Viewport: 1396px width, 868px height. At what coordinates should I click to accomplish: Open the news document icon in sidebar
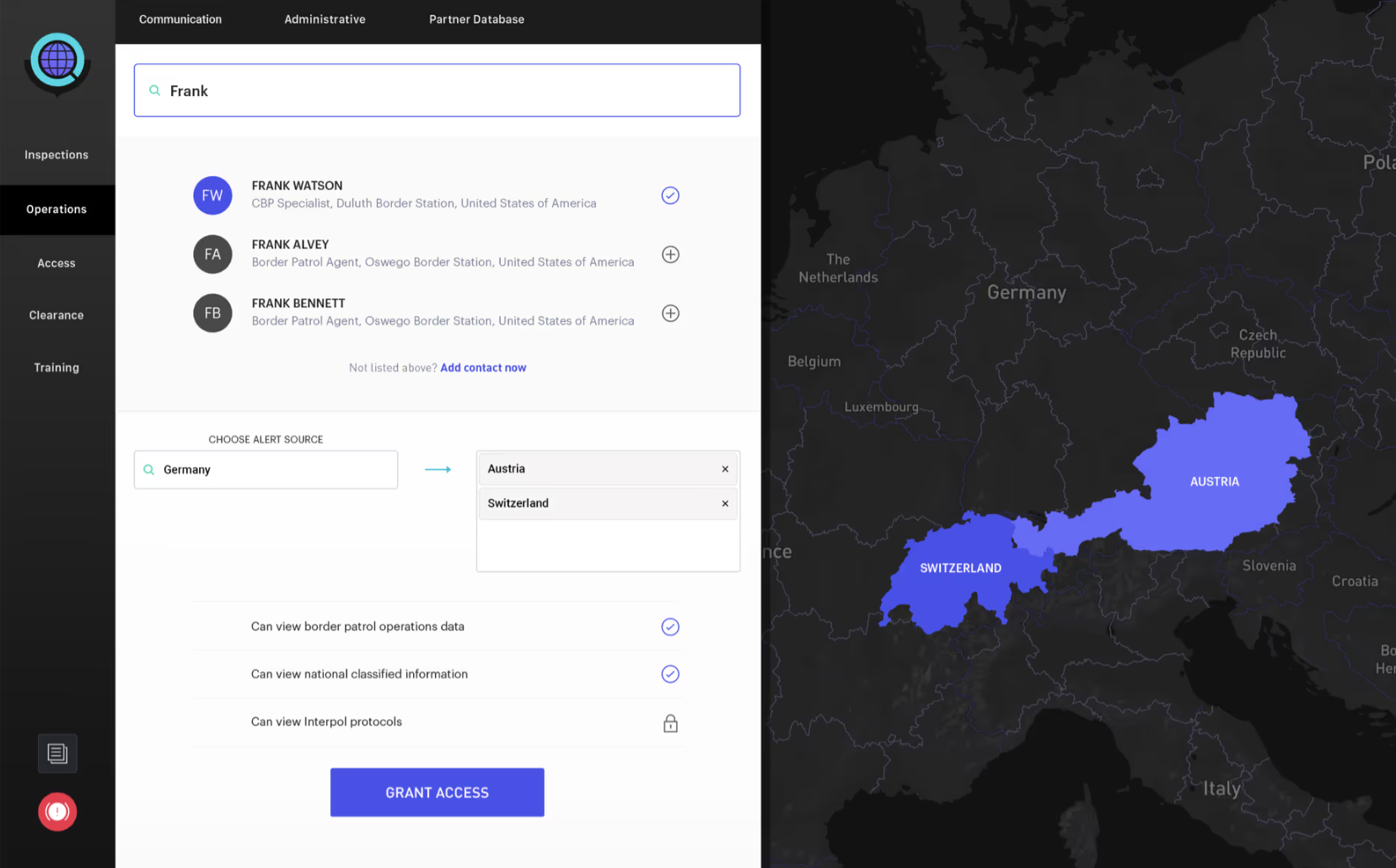57,753
